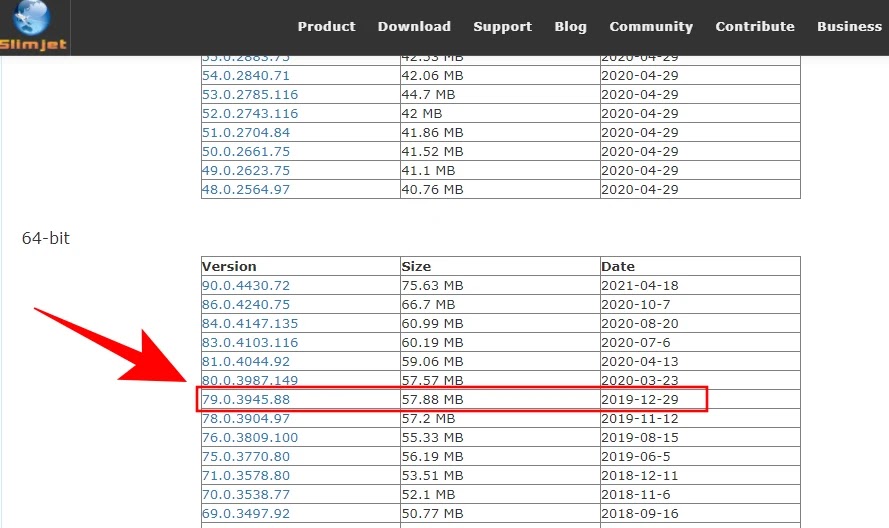Open the Community menu

[651, 27]
